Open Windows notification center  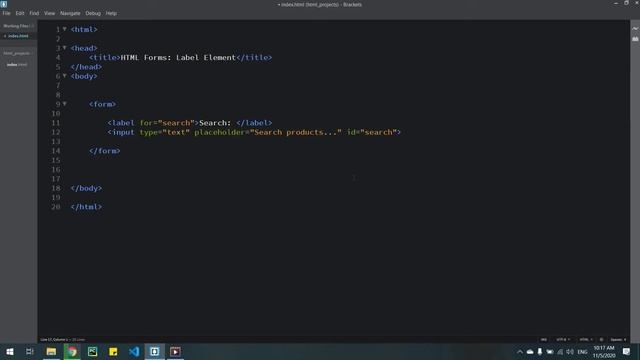pos(627,352)
